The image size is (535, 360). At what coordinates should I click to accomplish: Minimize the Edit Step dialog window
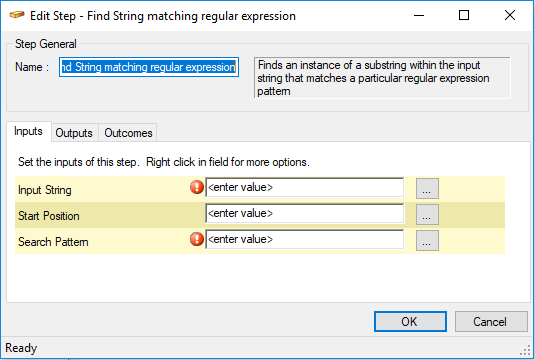pos(419,15)
